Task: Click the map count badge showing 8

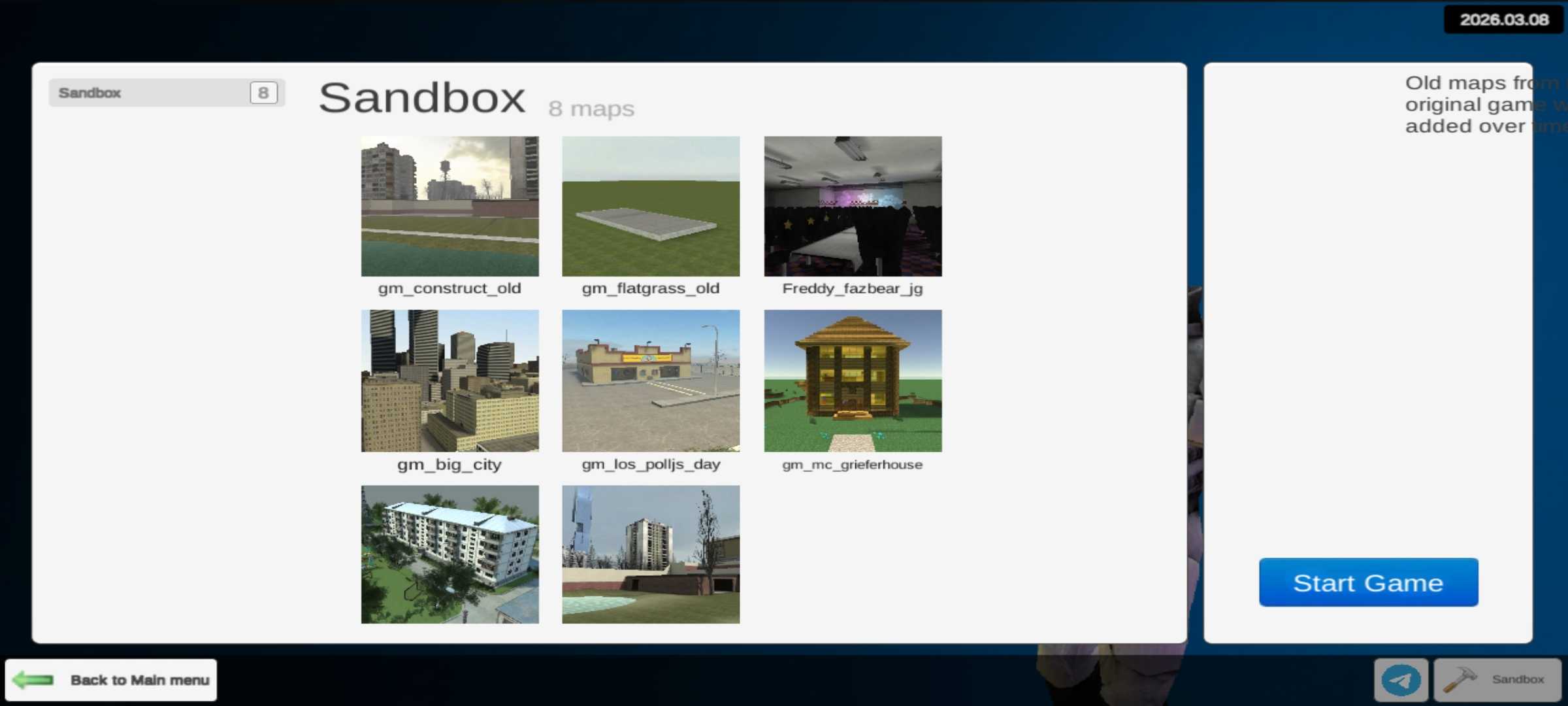Action: 263,93
